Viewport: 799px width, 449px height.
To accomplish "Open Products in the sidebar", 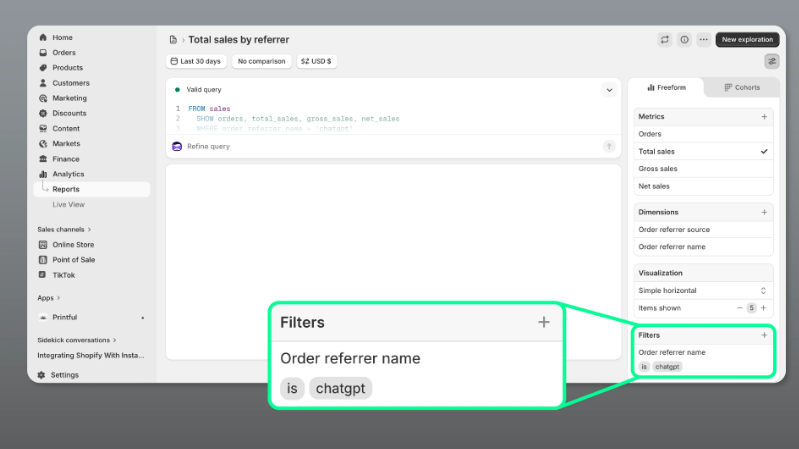I will pos(68,68).
